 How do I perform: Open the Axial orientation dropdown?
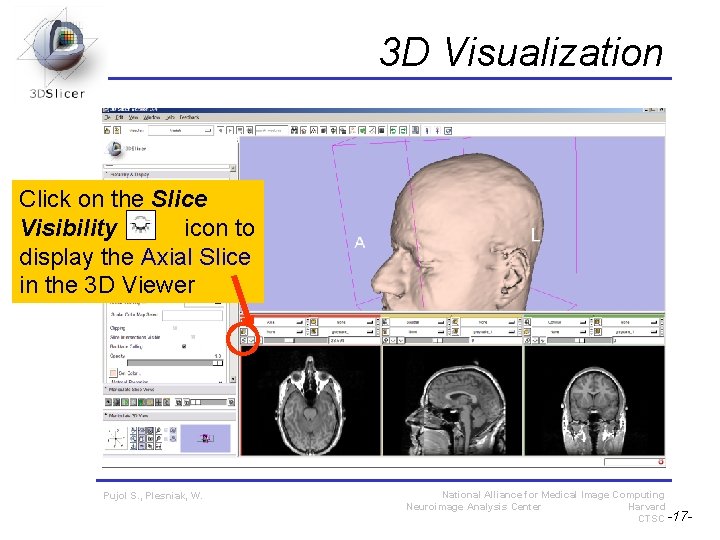pos(279,322)
